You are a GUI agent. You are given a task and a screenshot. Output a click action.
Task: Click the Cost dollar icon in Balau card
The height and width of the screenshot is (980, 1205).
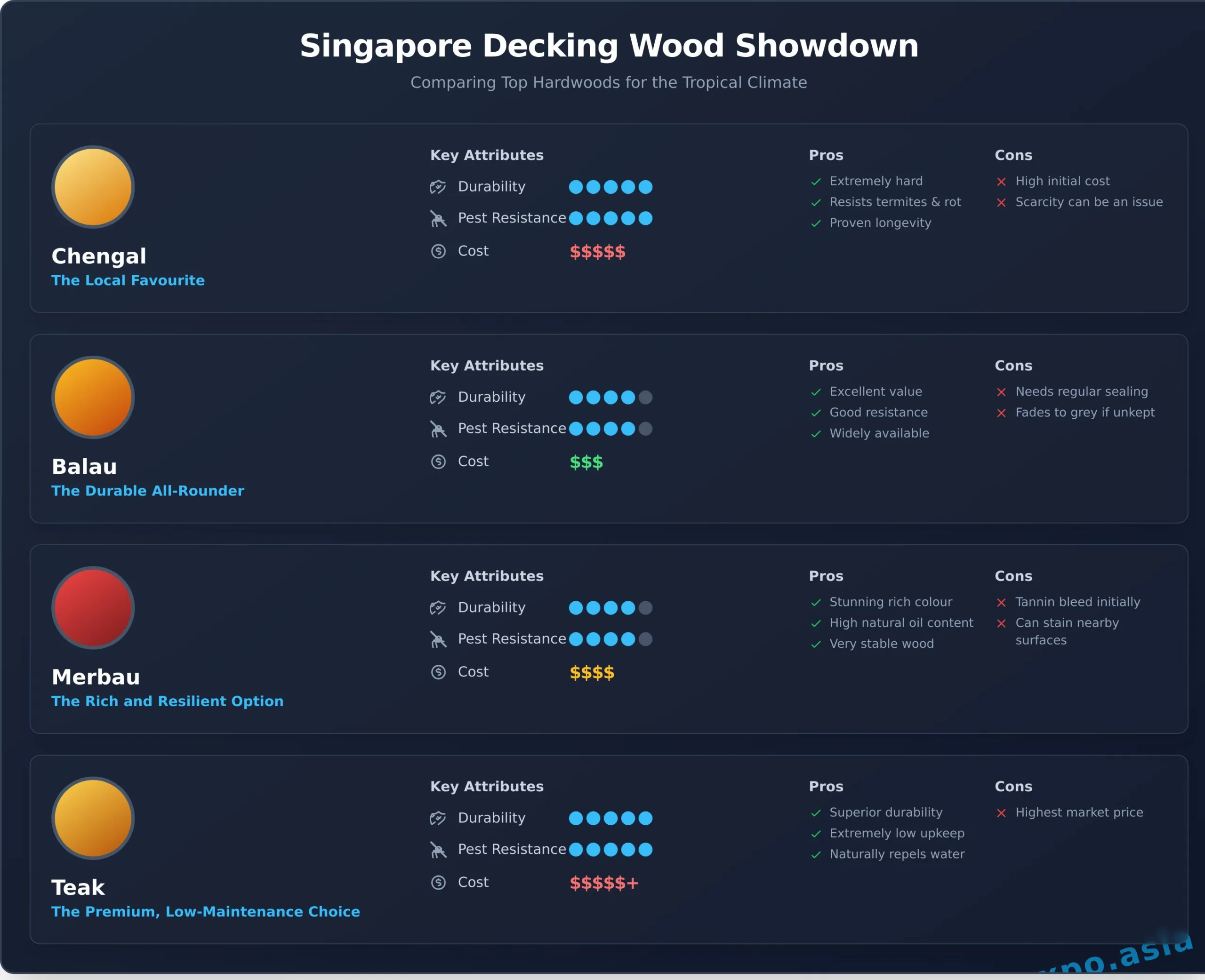pyautogui.click(x=438, y=462)
